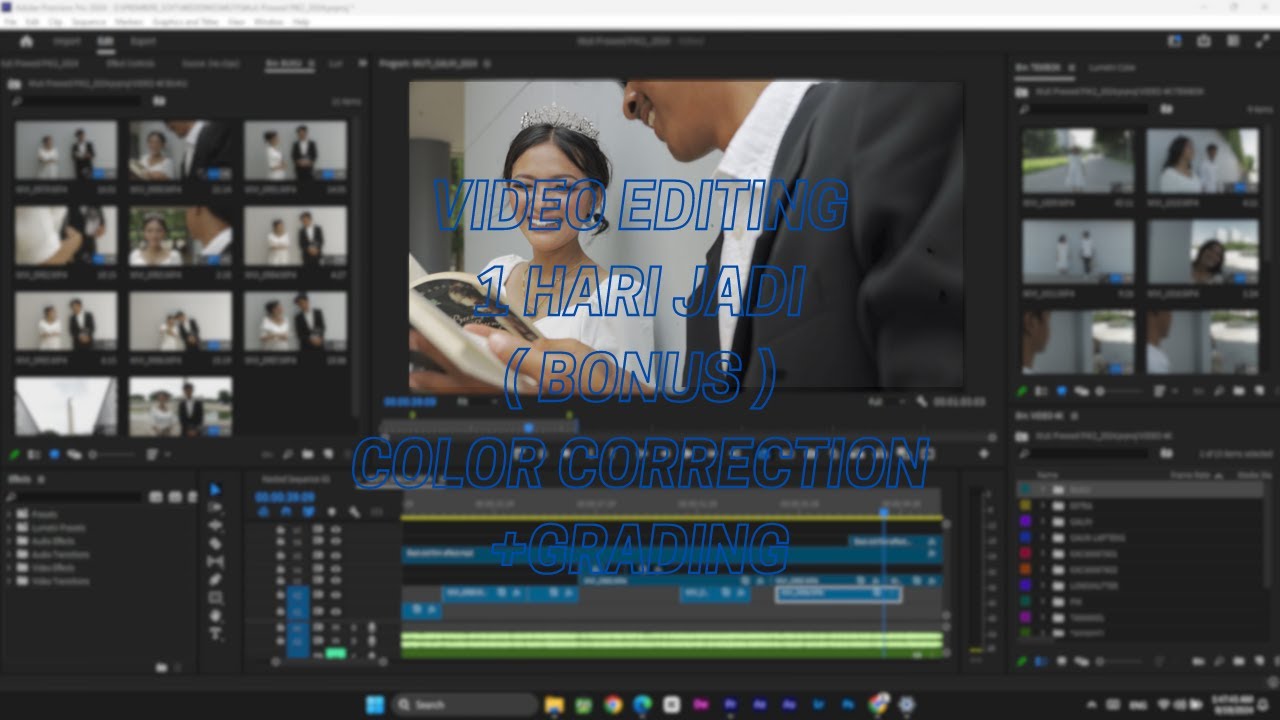Expand the Lumetri Presets folder
Viewport: 1280px width, 720px height.
[10, 527]
